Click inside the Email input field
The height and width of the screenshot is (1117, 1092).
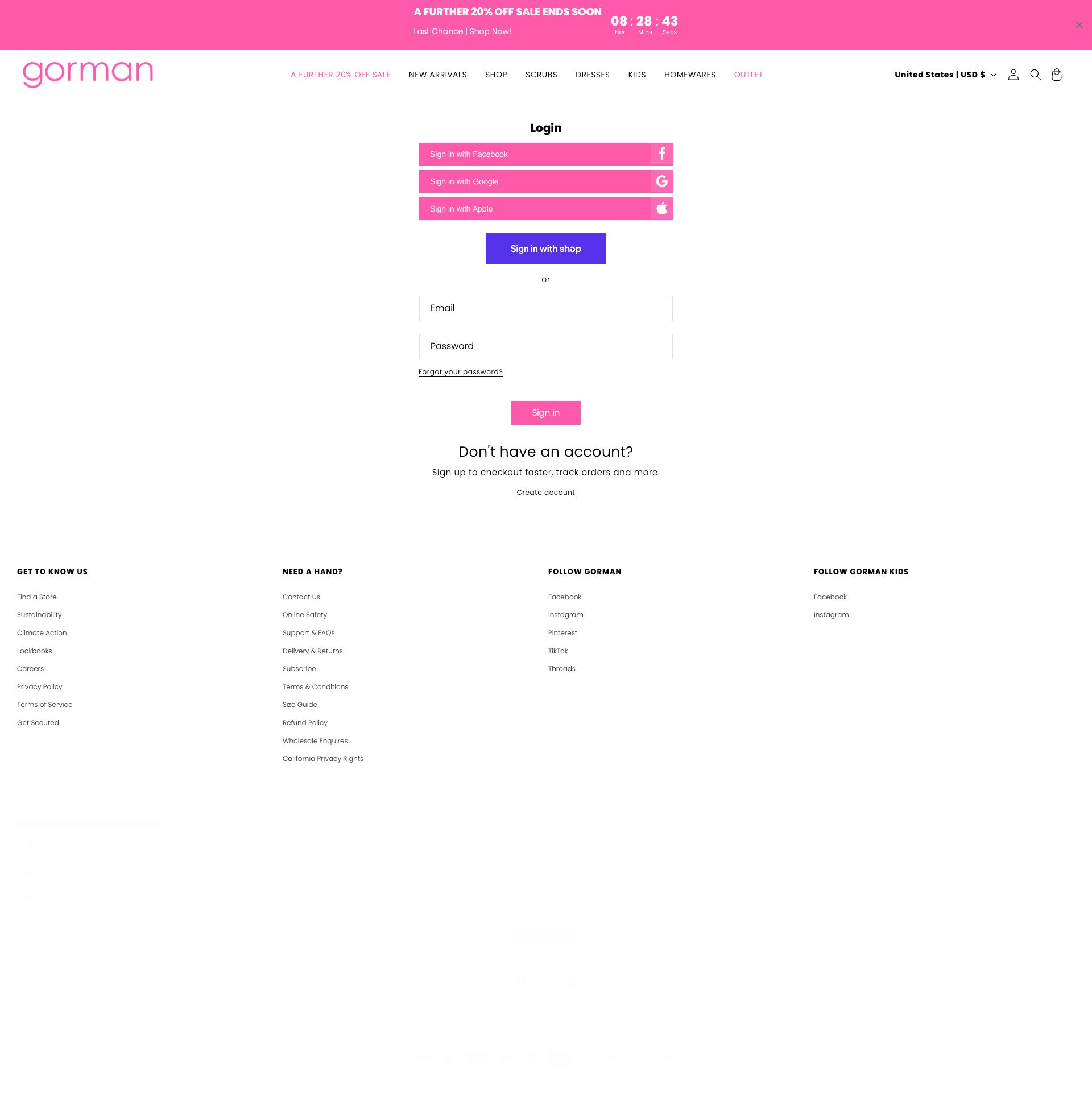pyautogui.click(x=545, y=308)
